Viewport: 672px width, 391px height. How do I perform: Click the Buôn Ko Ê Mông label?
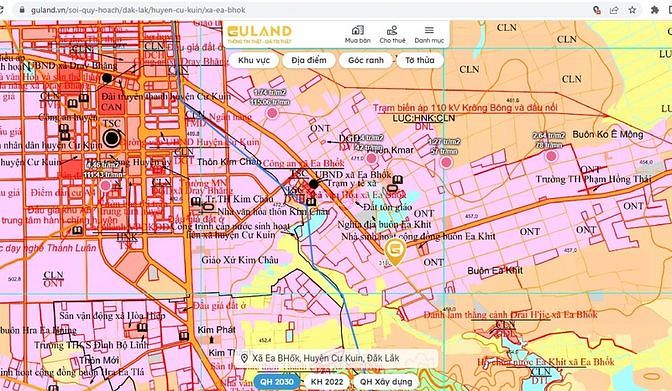click(x=608, y=134)
